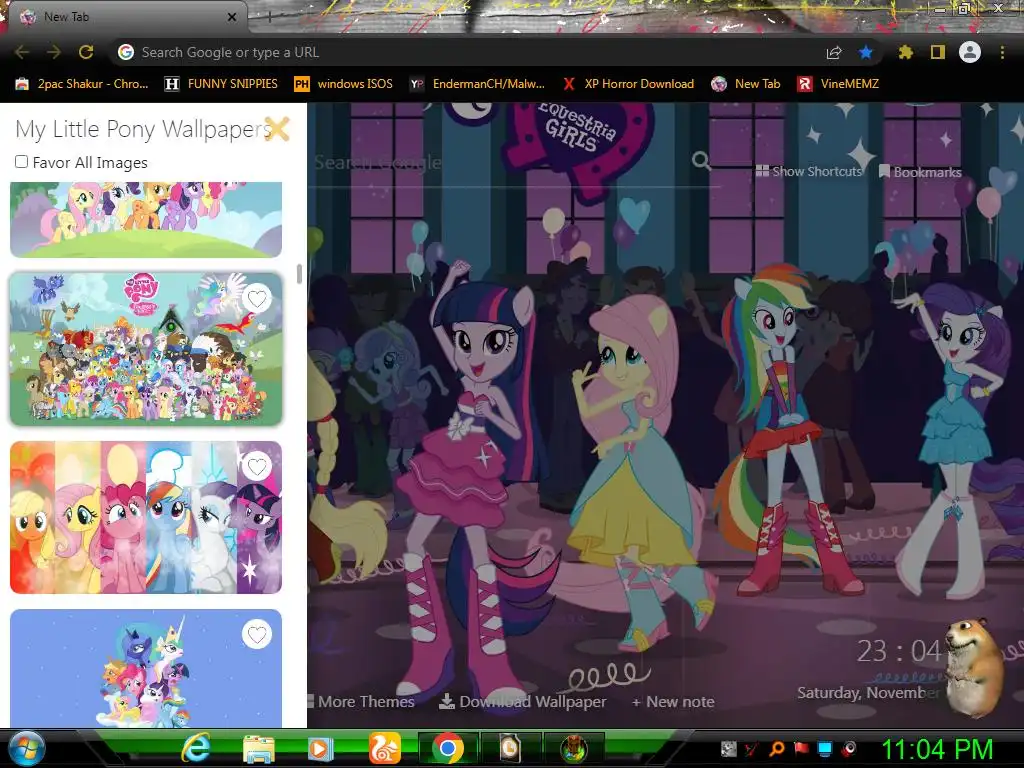This screenshot has height=768, width=1024.
Task: Select the six pony portrait stripes wallpaper
Action: [x=146, y=517]
